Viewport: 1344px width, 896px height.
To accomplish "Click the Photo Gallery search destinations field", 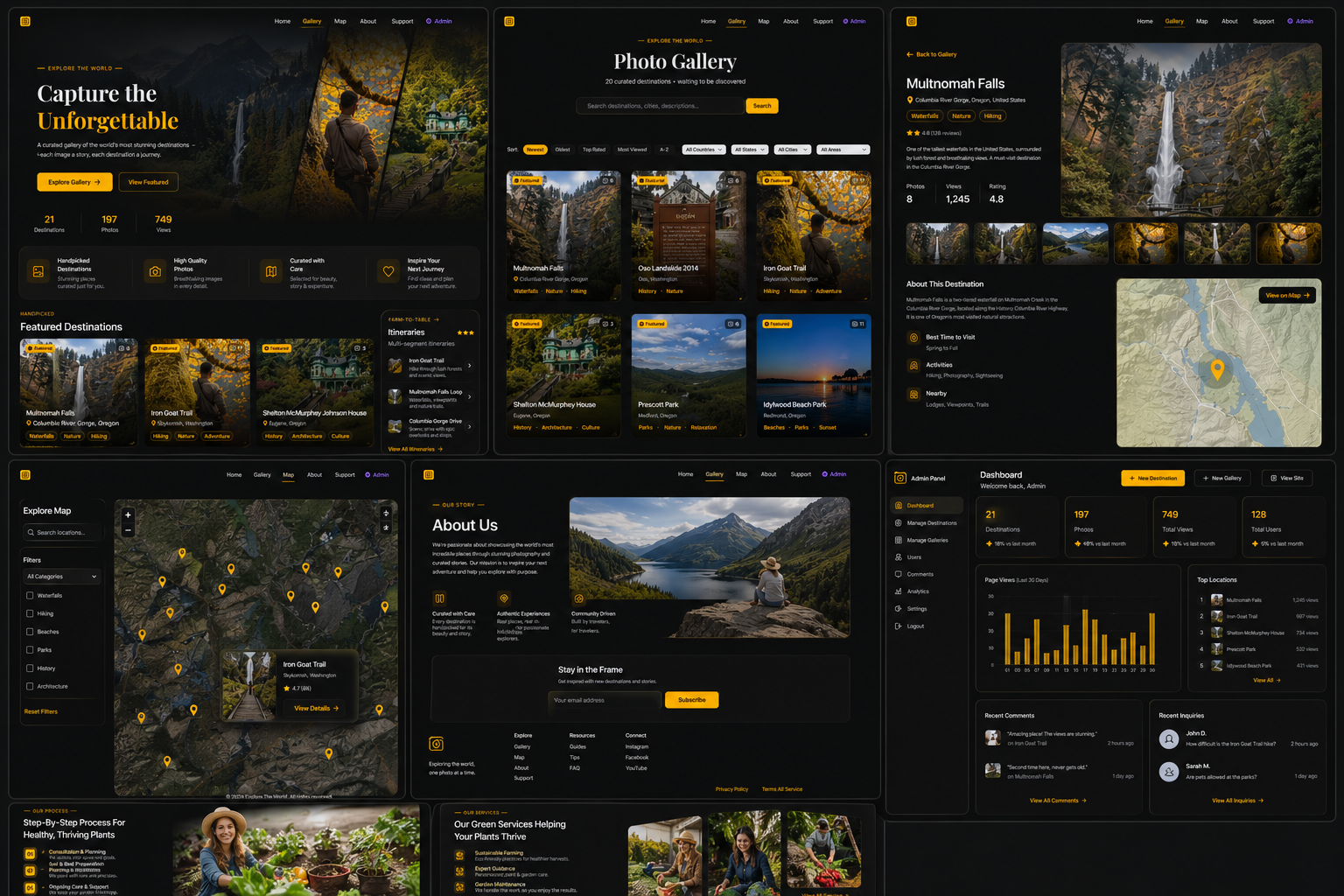I will point(660,106).
